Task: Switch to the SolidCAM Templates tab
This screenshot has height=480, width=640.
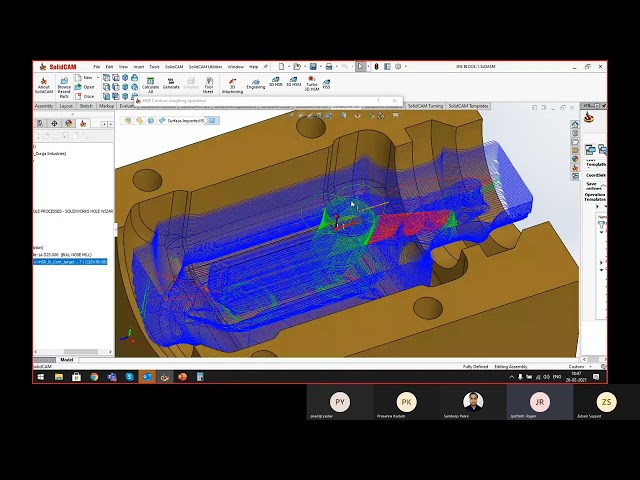Action: pyautogui.click(x=468, y=106)
